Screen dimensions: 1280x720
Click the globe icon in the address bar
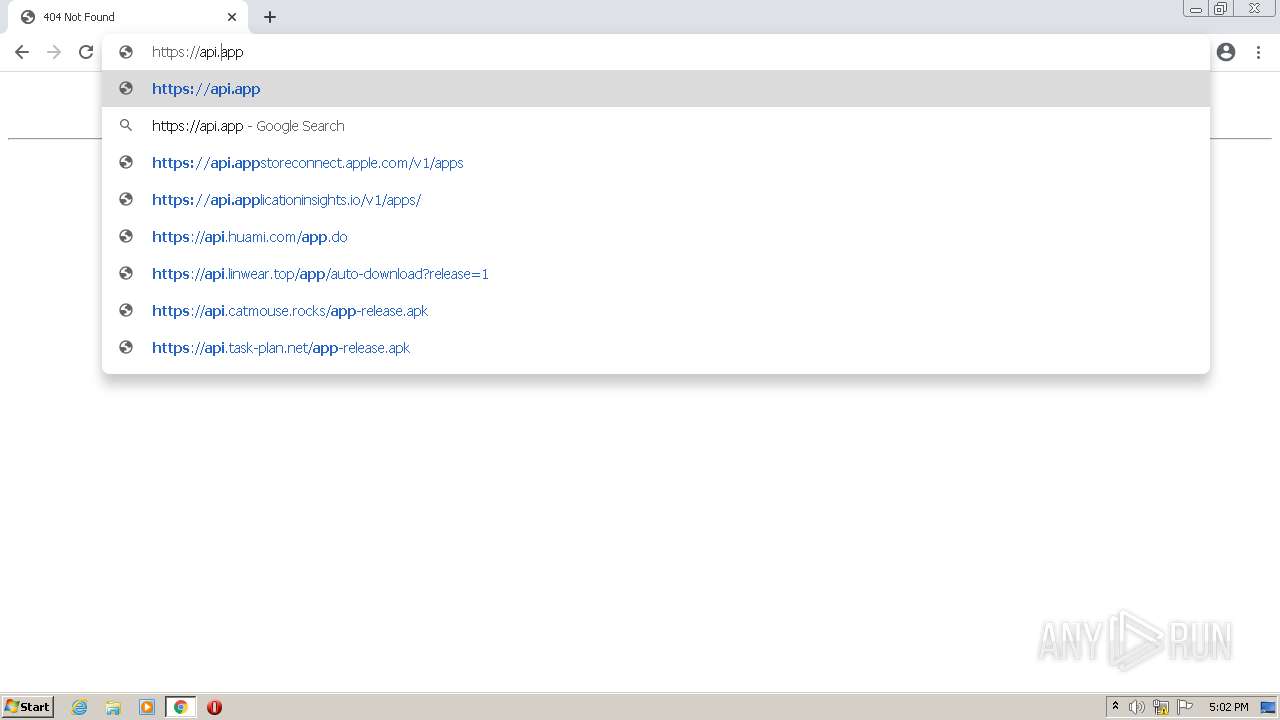point(126,52)
